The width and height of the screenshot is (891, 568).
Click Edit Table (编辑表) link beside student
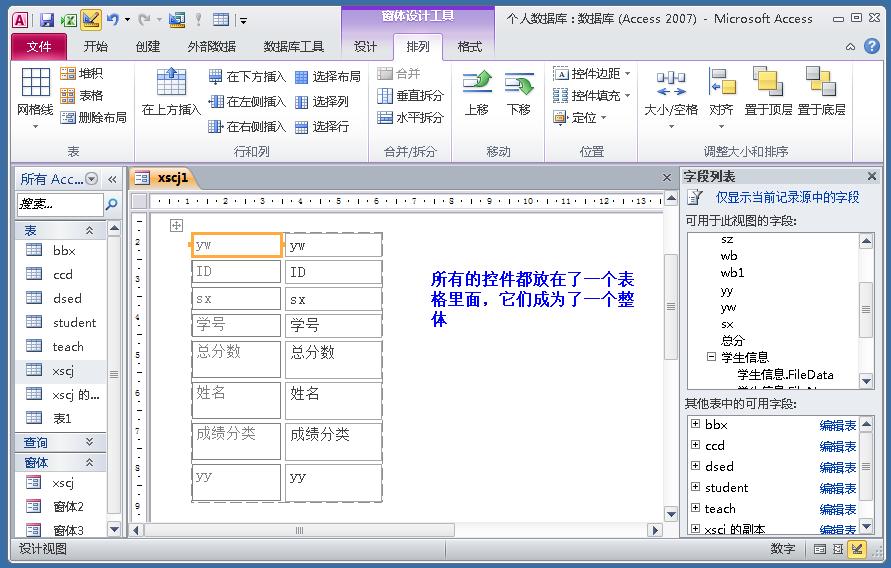(837, 488)
